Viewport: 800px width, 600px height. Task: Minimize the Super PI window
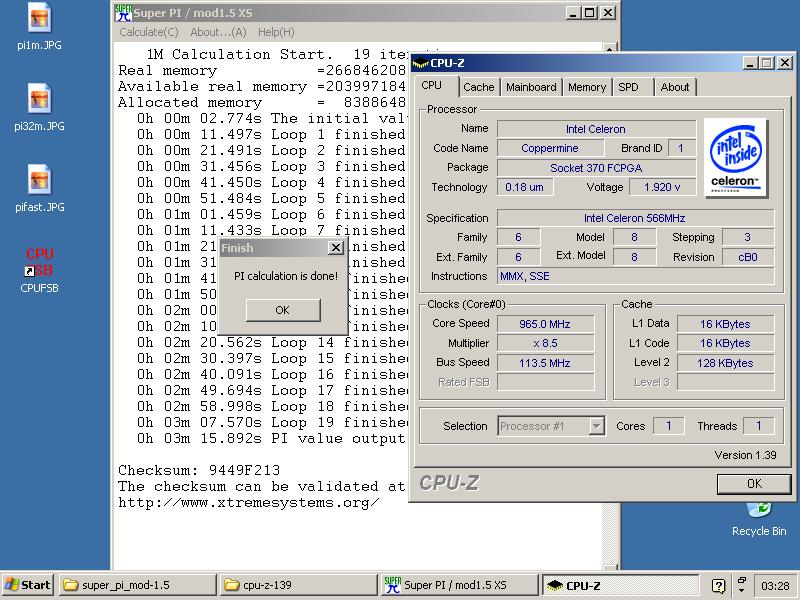point(574,13)
